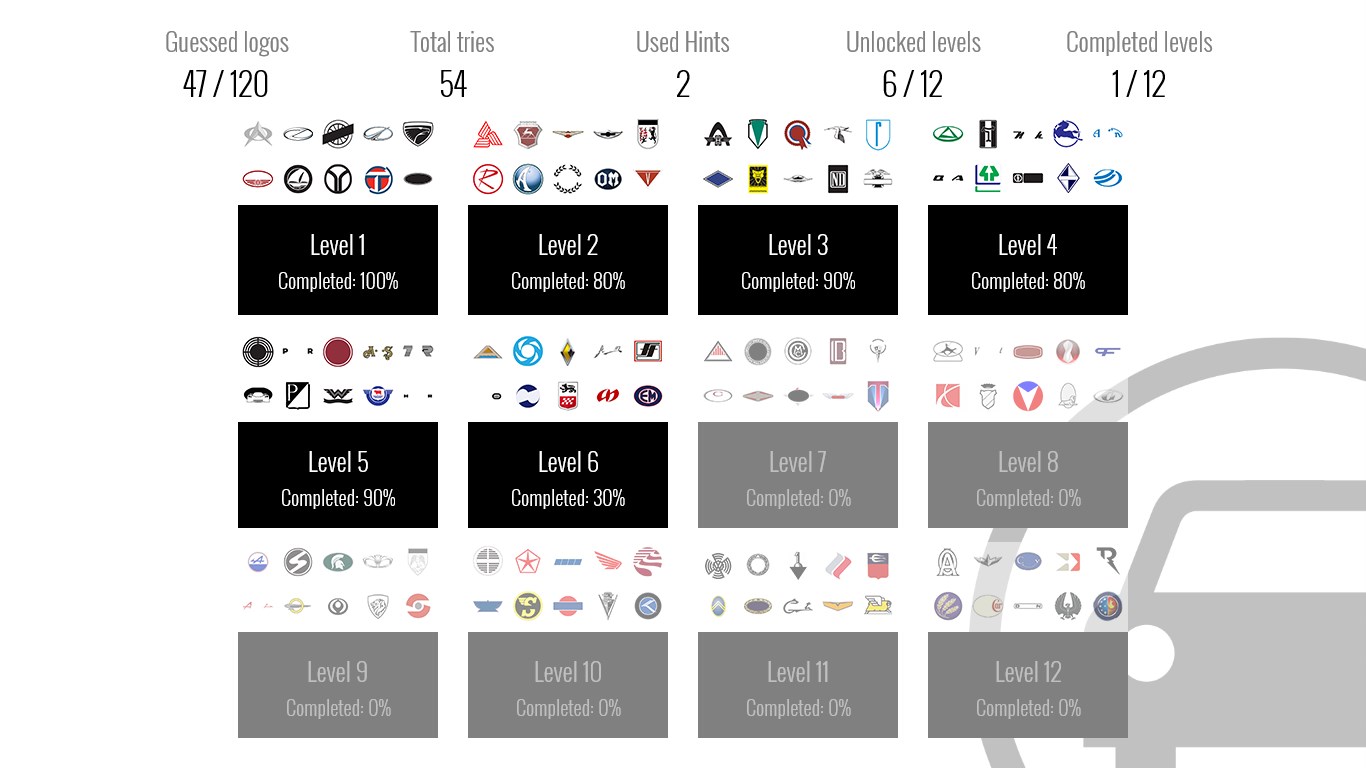Click the Guessed logos counter 47 / 120
Viewport: 1366px width, 768px height.
pyautogui.click(x=226, y=84)
